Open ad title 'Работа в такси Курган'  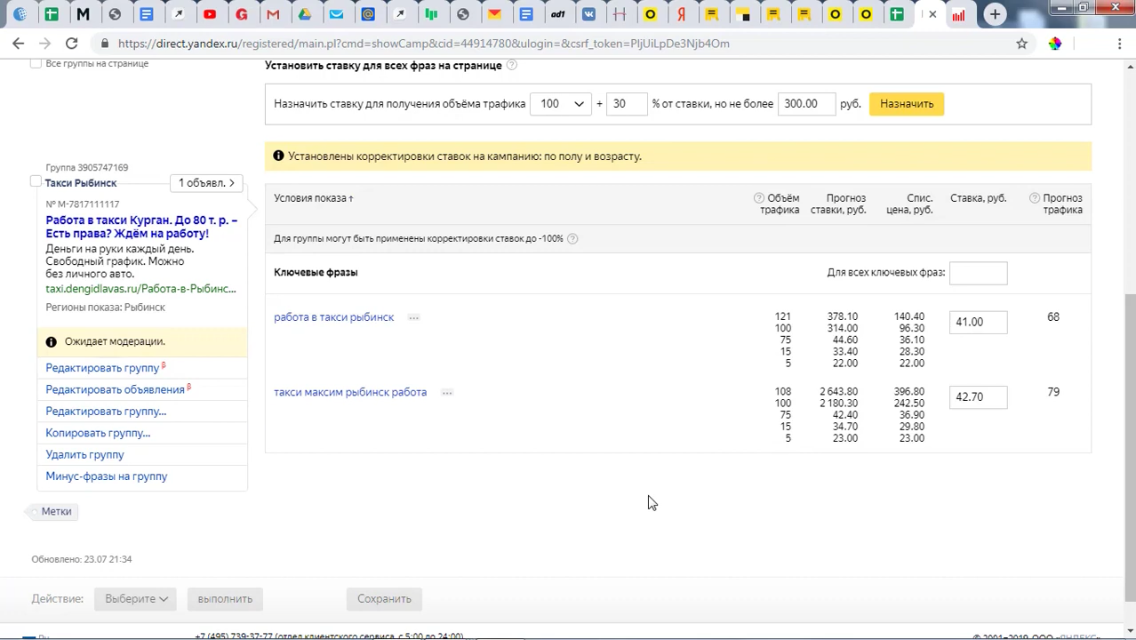[x=141, y=227]
